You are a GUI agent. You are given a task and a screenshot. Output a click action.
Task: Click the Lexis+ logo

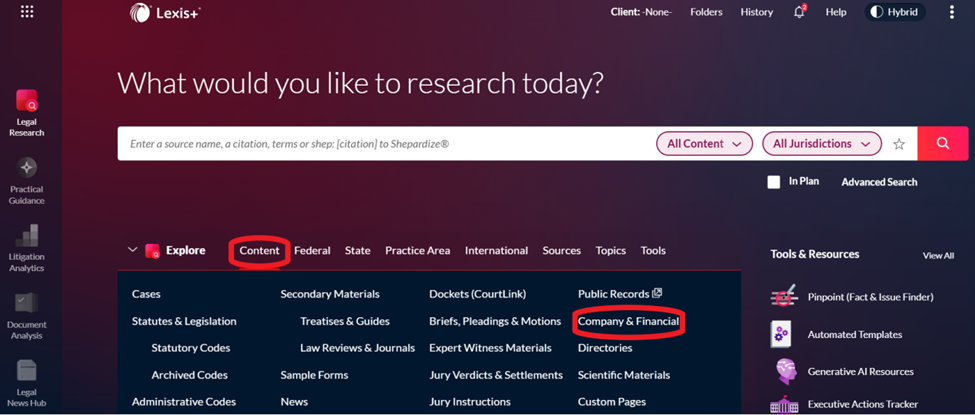click(165, 12)
